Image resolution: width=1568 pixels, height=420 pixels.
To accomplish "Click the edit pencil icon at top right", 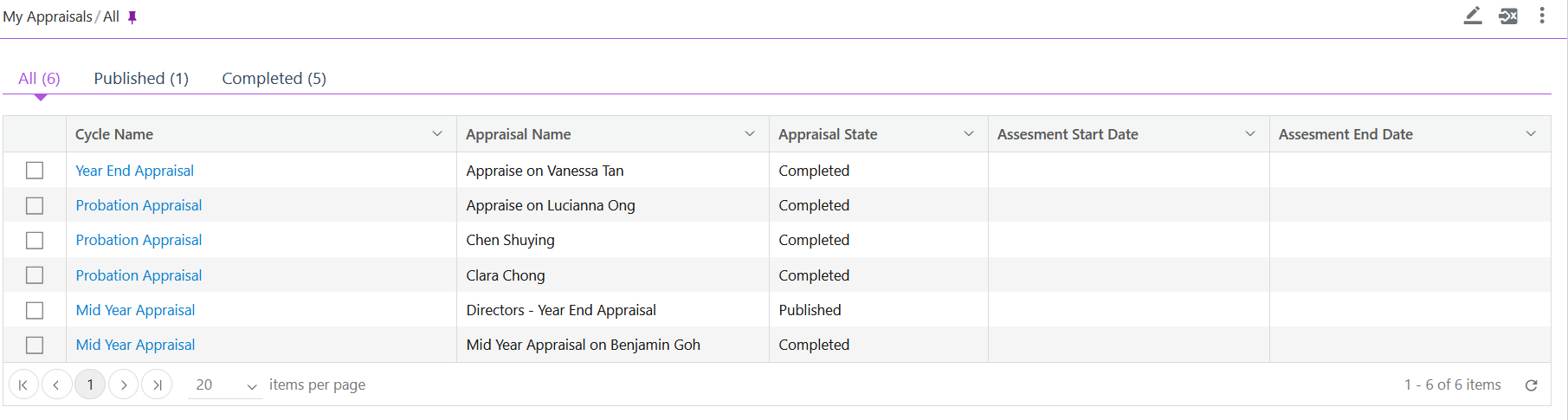I will coord(1472,16).
